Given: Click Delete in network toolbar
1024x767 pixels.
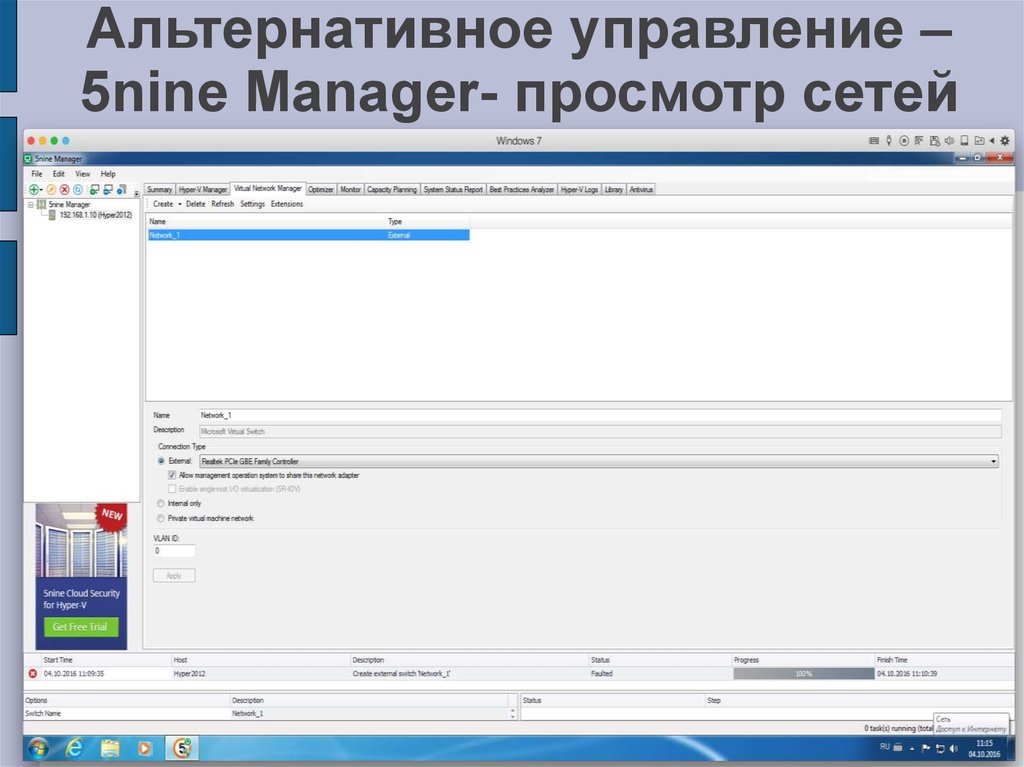Looking at the screenshot, I should click(x=195, y=204).
